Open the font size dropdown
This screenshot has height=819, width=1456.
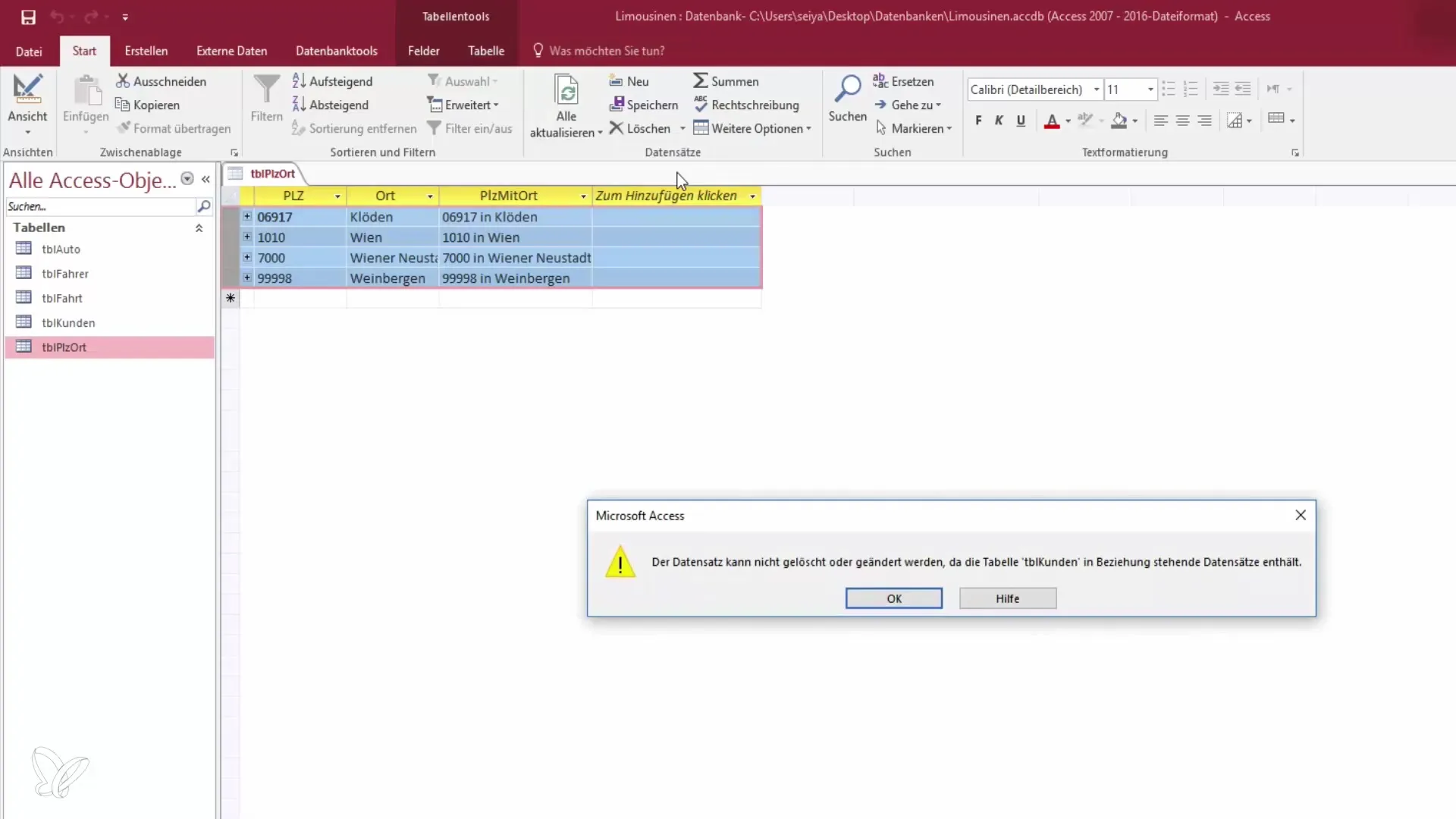1150,89
